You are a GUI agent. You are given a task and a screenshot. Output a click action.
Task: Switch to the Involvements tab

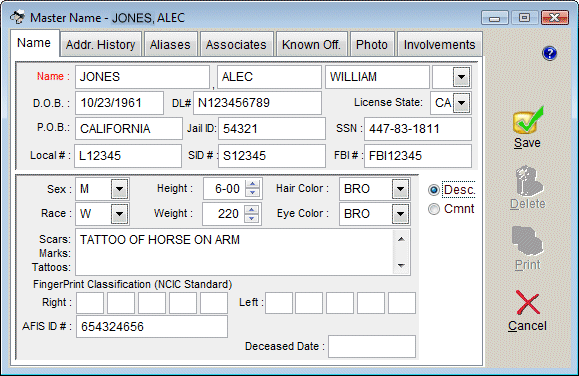[439, 45]
